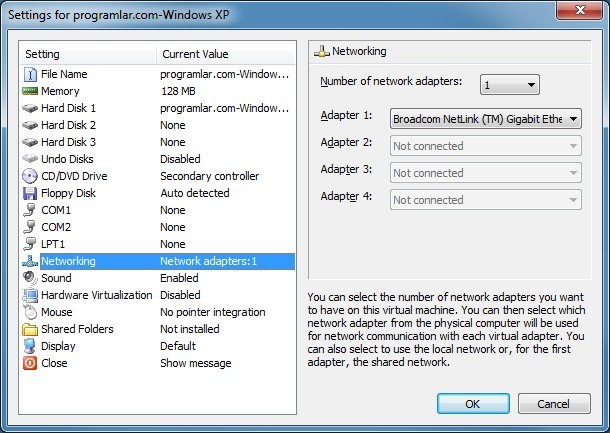Select the Mouse setting label
Screen dimensions: 610x433
coord(56,312)
